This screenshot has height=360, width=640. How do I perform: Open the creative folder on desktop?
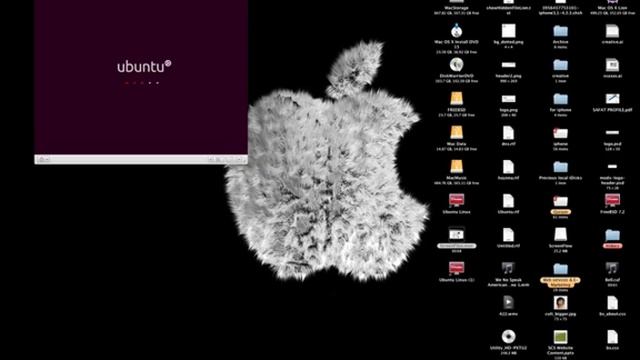pos(560,65)
